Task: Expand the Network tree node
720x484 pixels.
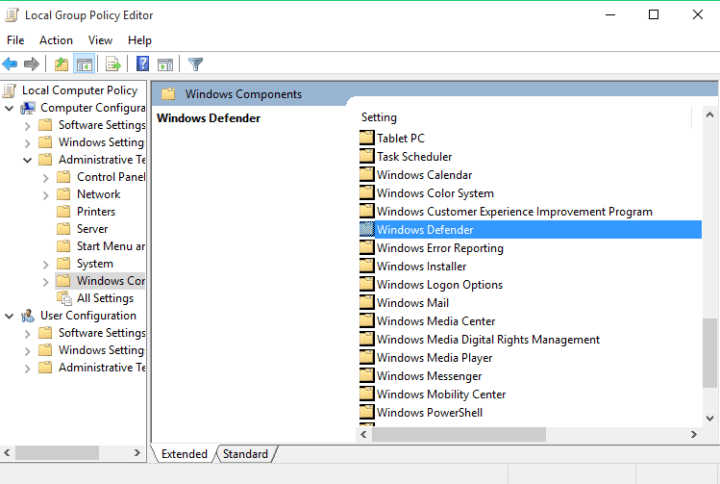Action: pyautogui.click(x=45, y=195)
